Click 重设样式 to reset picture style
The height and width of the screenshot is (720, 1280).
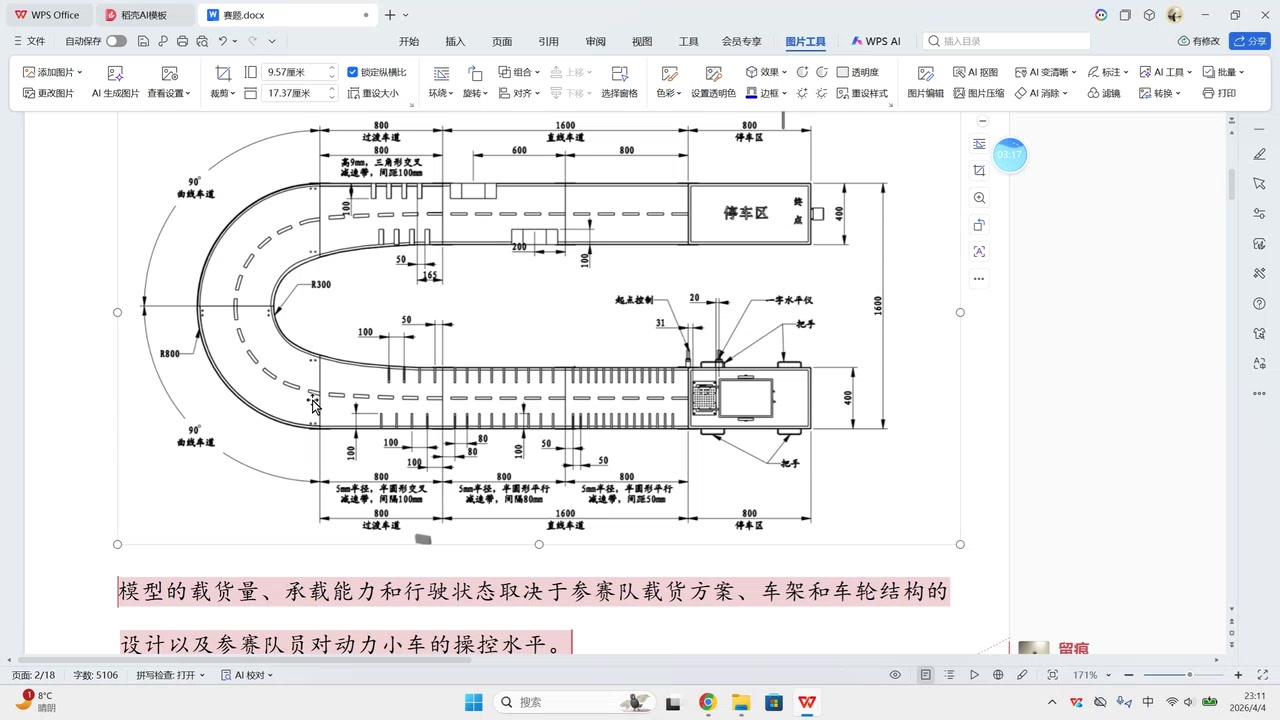pyautogui.click(x=862, y=93)
